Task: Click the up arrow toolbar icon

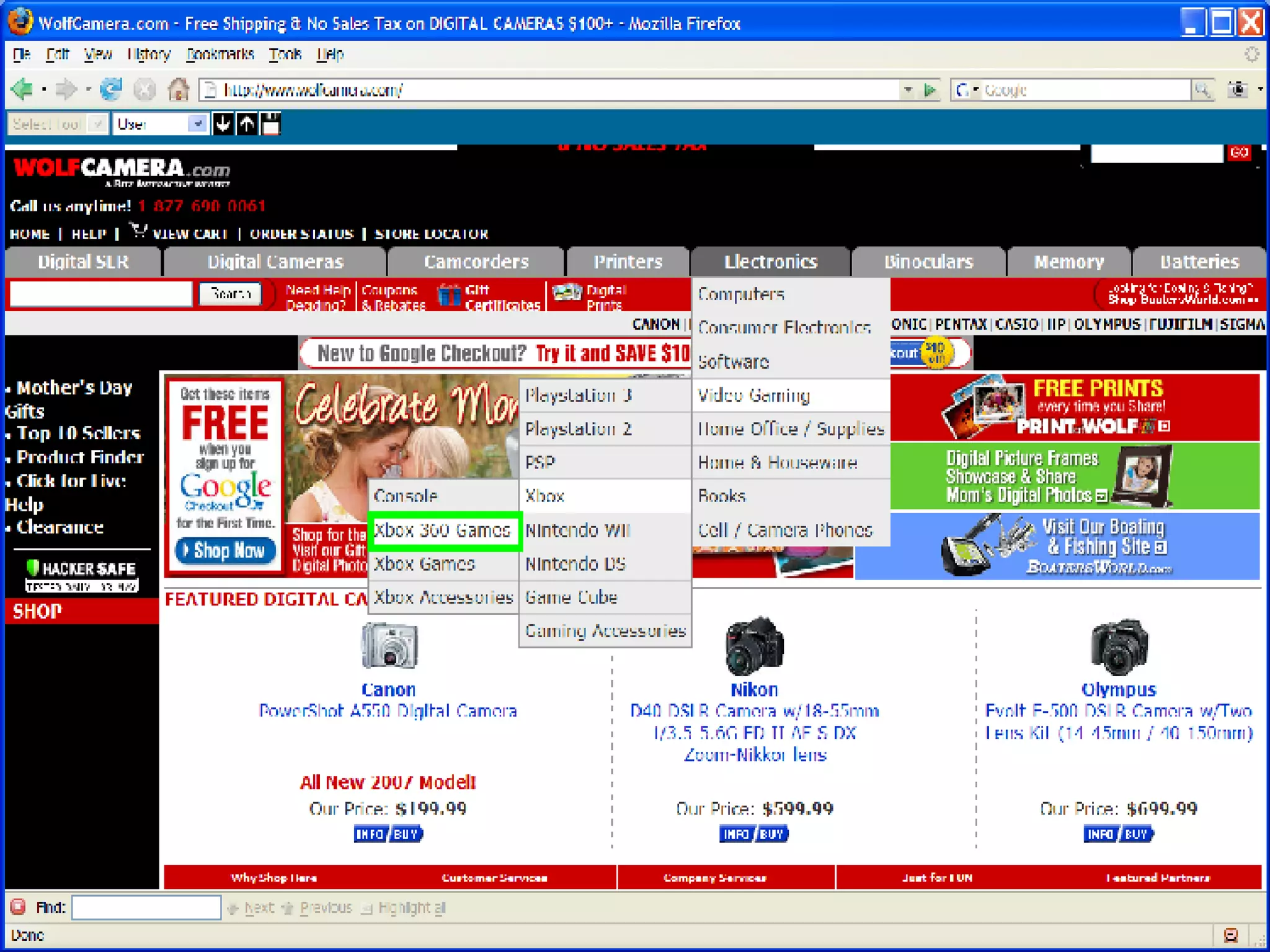Action: click(247, 124)
